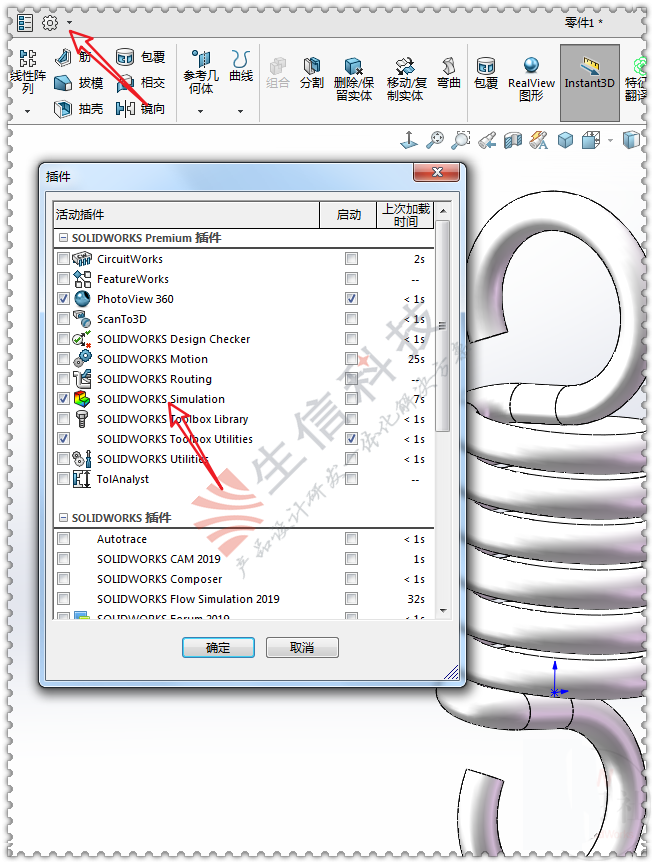Uncheck SOLIDWORKS Toolbox Utilities active checkbox
The width and height of the screenshot is (654, 864).
point(64,439)
